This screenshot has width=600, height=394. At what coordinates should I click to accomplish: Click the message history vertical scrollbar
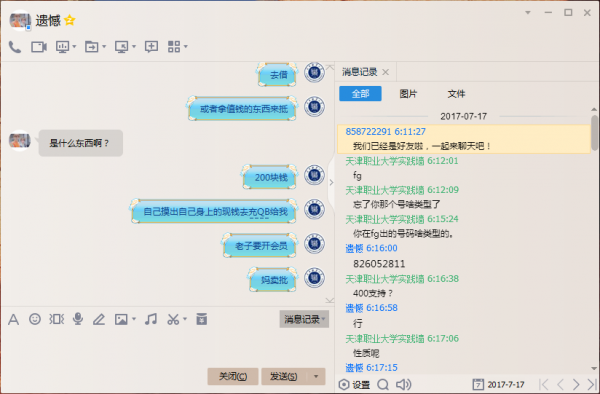tap(594, 133)
